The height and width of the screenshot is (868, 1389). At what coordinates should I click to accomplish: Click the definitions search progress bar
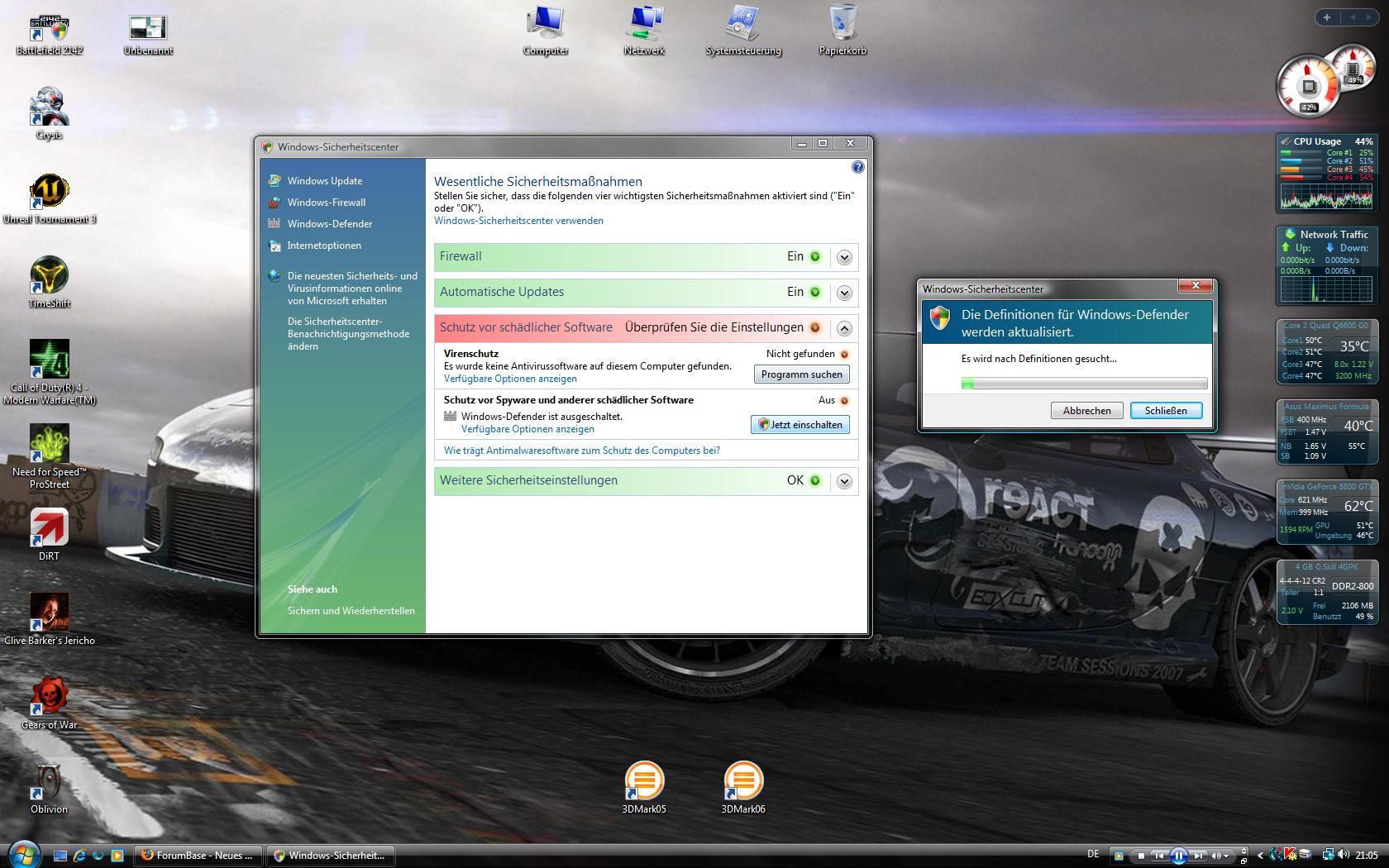[x=1084, y=384]
